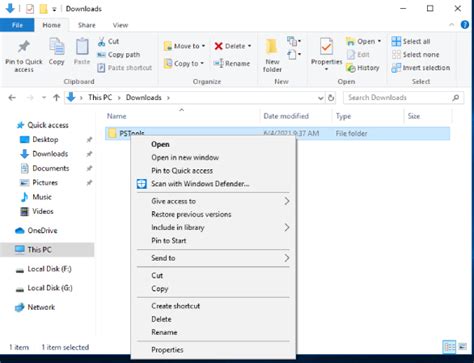Click Invert selection in the ribbon
Viewport: 474px width, 363px height.
tap(421, 68)
